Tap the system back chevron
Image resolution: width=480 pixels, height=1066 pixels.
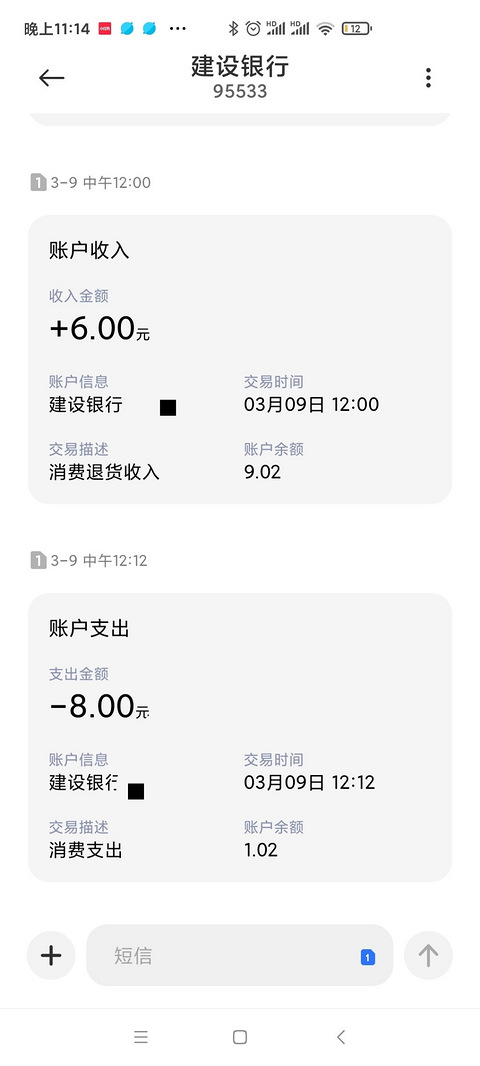341,1037
